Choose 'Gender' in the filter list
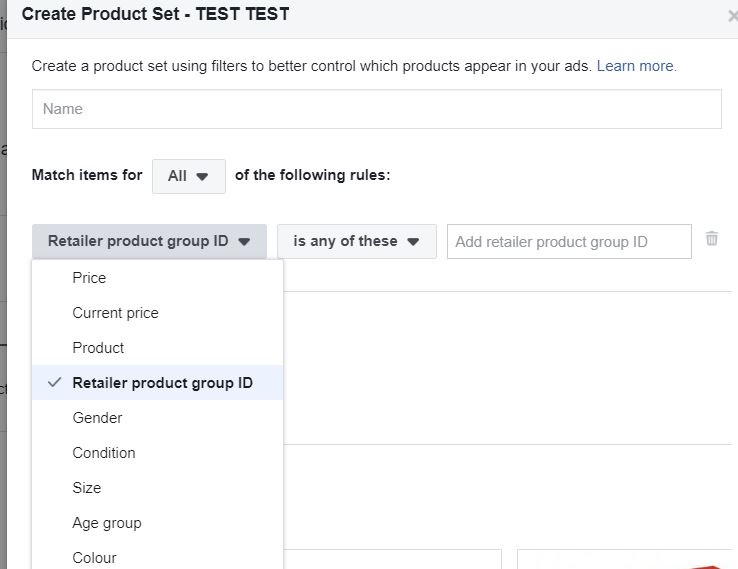 [97, 418]
